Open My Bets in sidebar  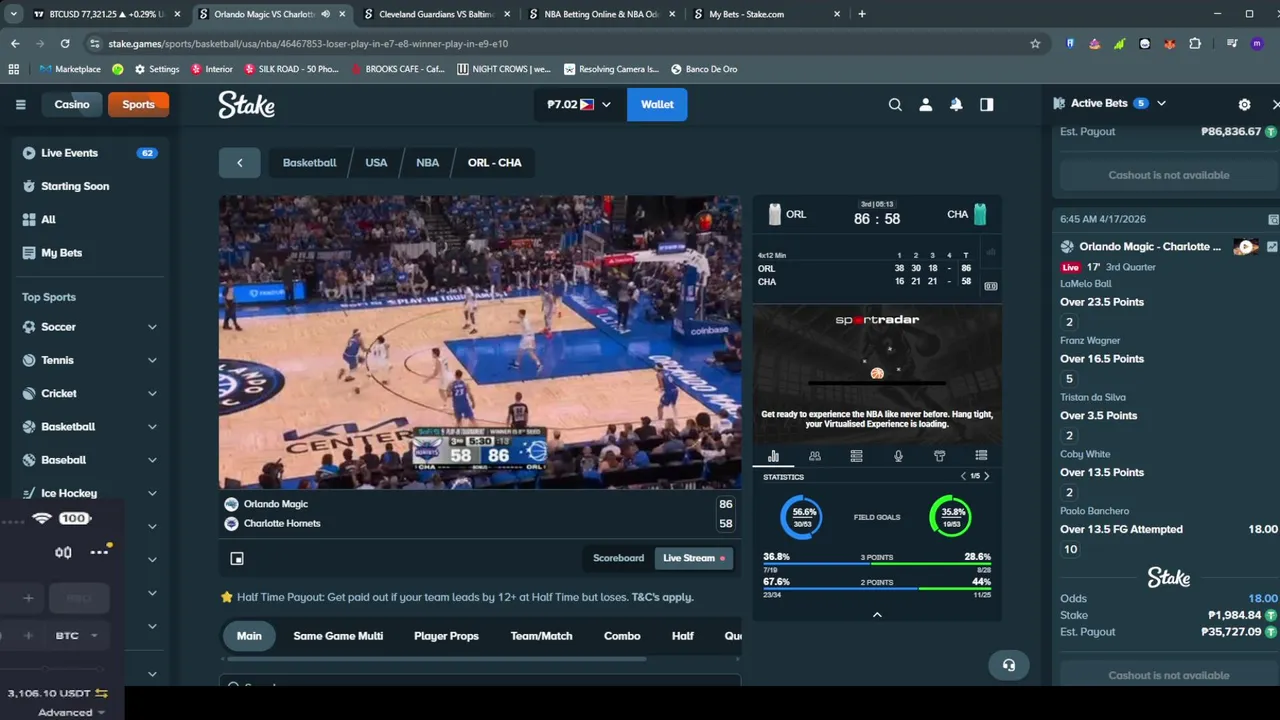coord(89,253)
